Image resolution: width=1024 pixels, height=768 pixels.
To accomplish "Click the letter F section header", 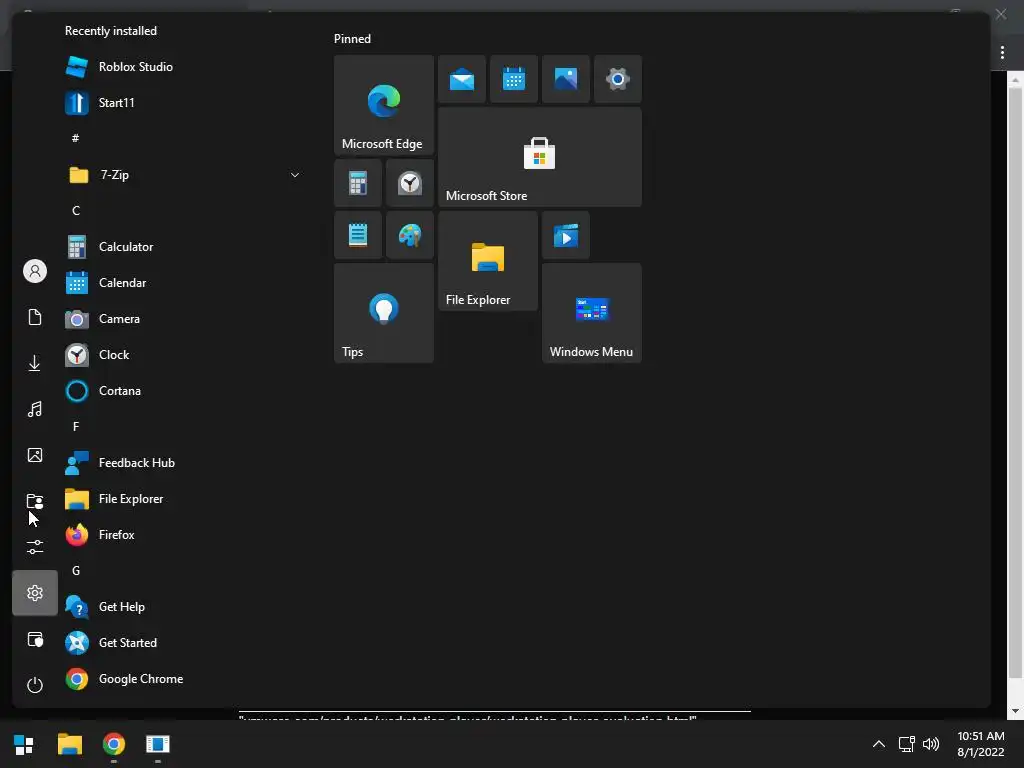I will click(76, 426).
